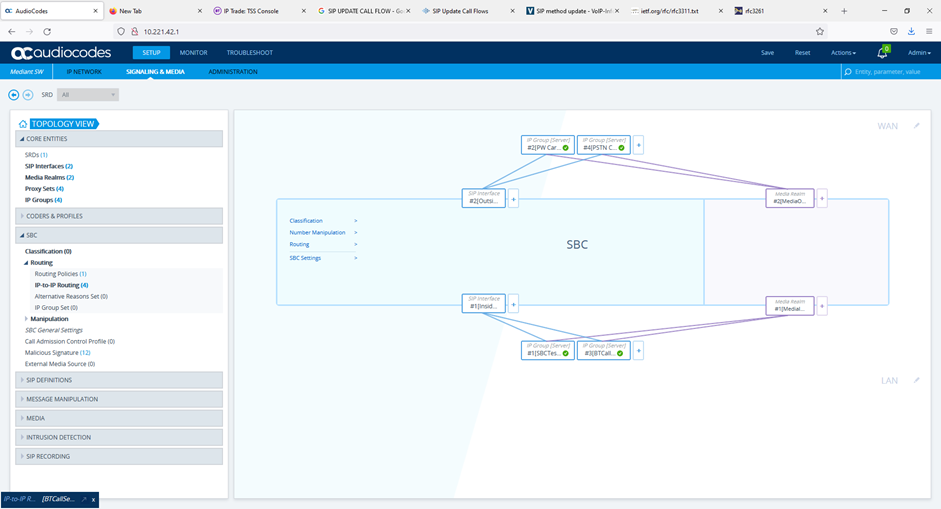Image resolution: width=941 pixels, height=509 pixels.
Task: Click the browser back arrow
Action: point(12,32)
